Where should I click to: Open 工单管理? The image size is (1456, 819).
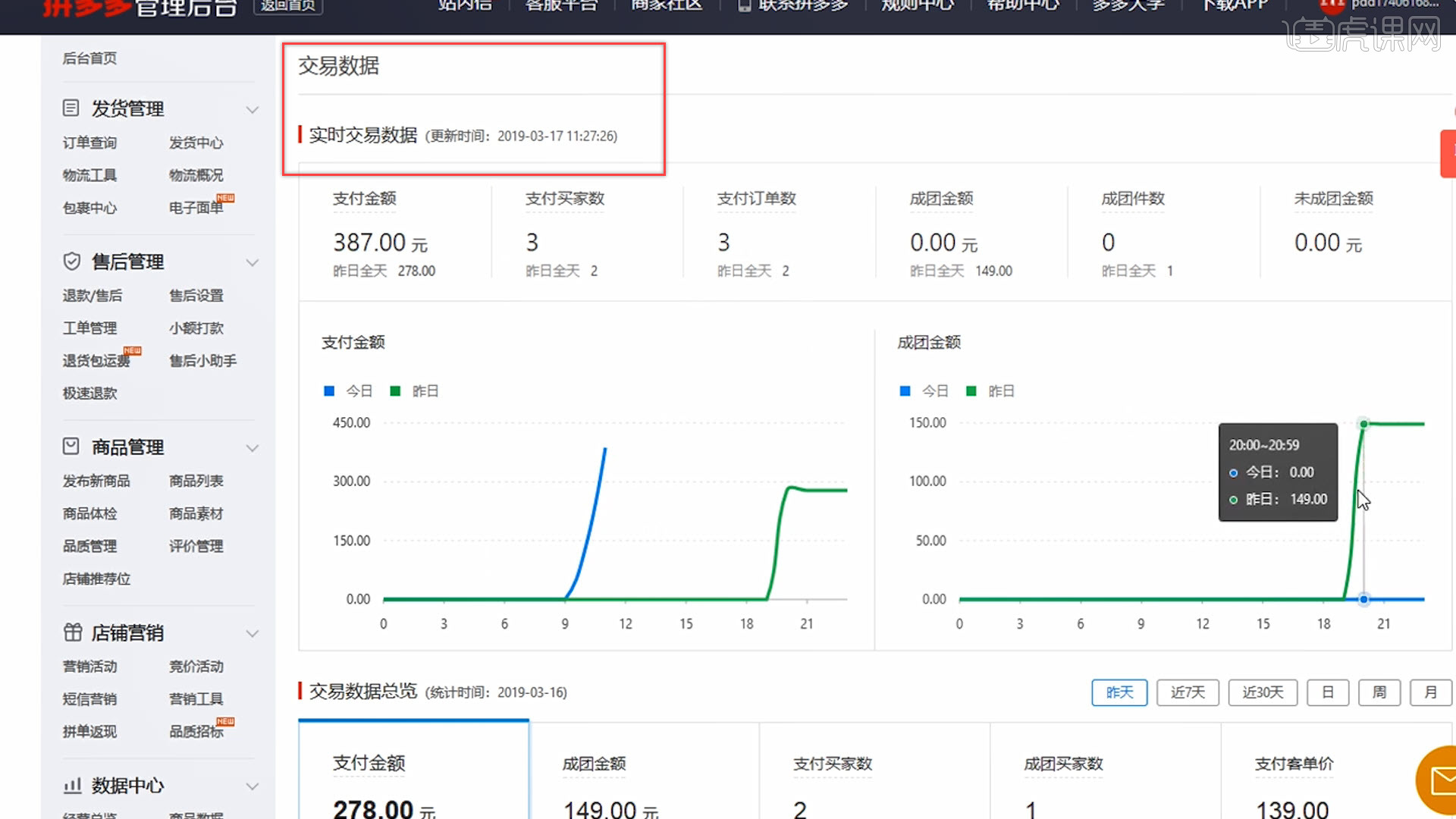[89, 328]
